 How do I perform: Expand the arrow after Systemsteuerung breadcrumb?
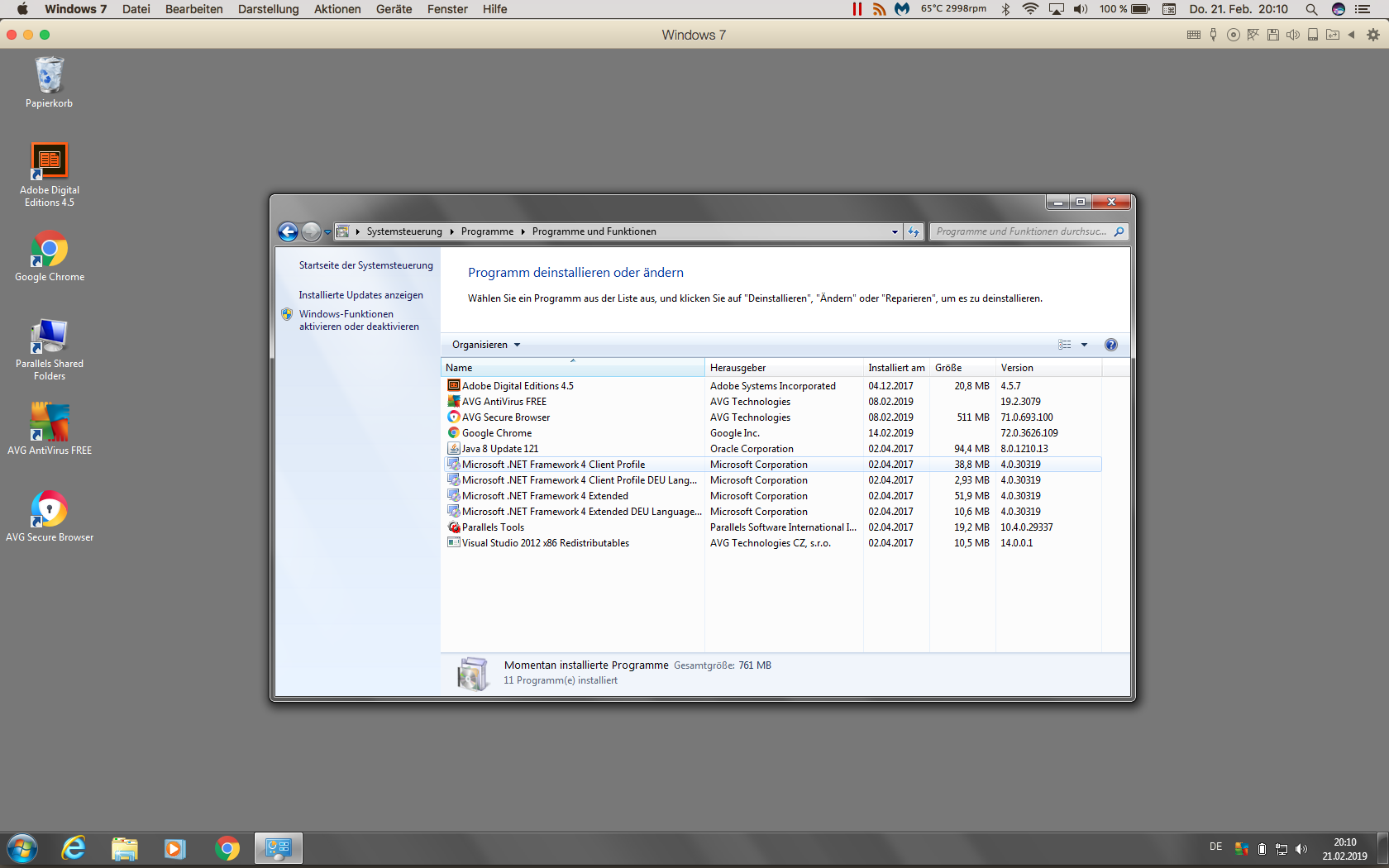pyautogui.click(x=451, y=232)
